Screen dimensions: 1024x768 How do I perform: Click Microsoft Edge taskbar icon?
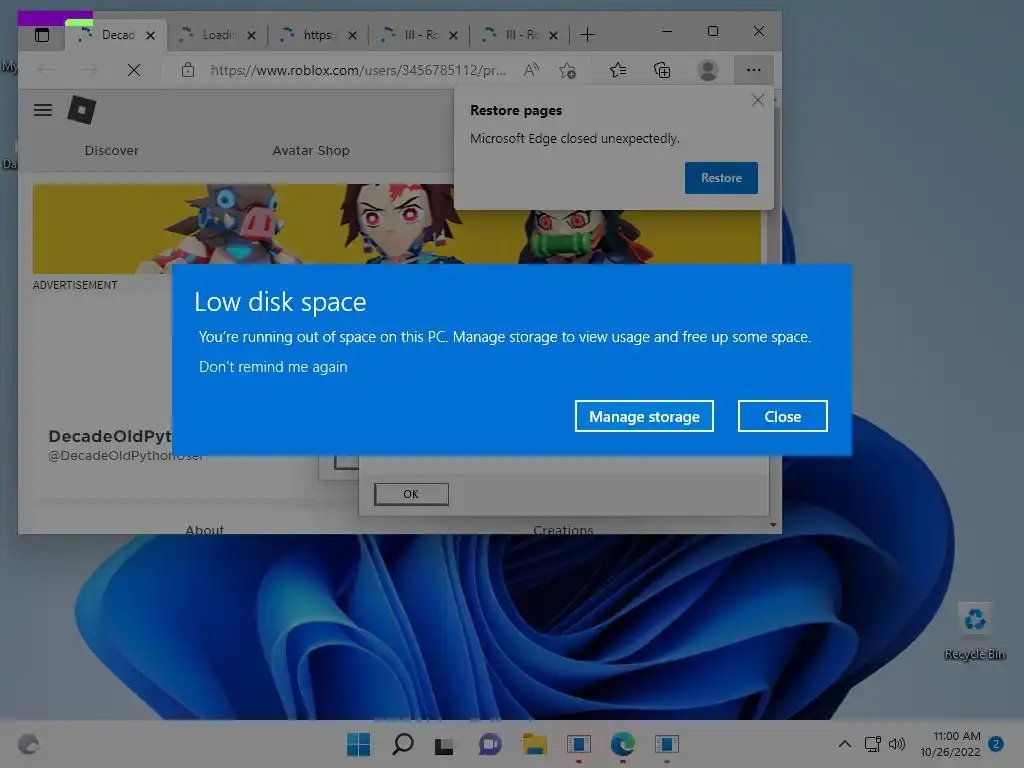click(622, 744)
